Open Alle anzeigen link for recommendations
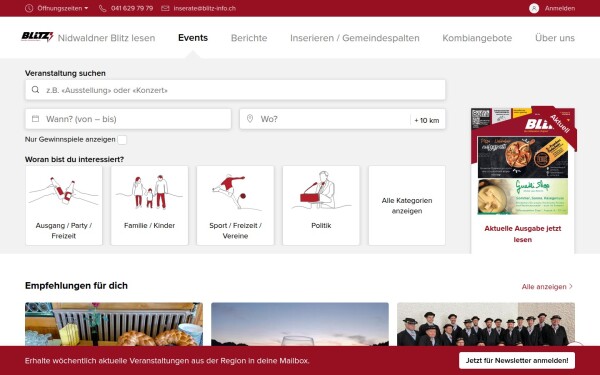Image resolution: width=600 pixels, height=375 pixels. tap(547, 287)
